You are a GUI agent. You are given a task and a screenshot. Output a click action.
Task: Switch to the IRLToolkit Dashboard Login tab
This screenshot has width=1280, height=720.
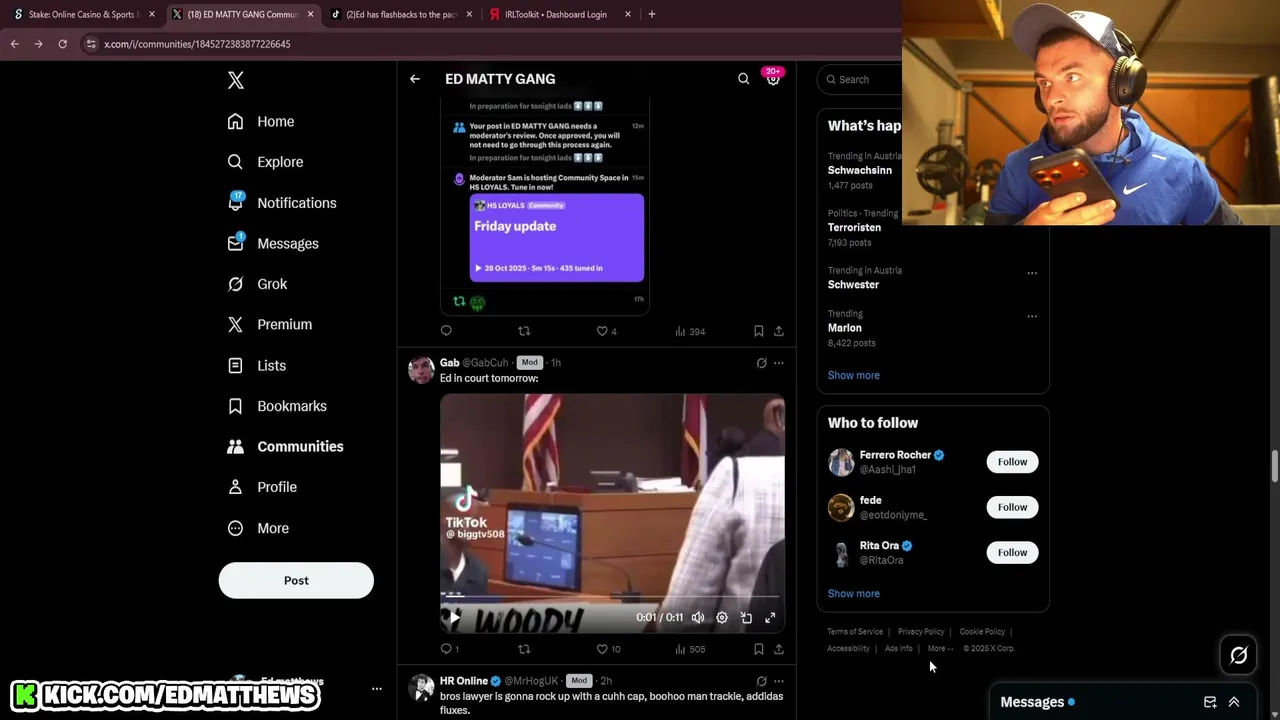click(x=560, y=14)
